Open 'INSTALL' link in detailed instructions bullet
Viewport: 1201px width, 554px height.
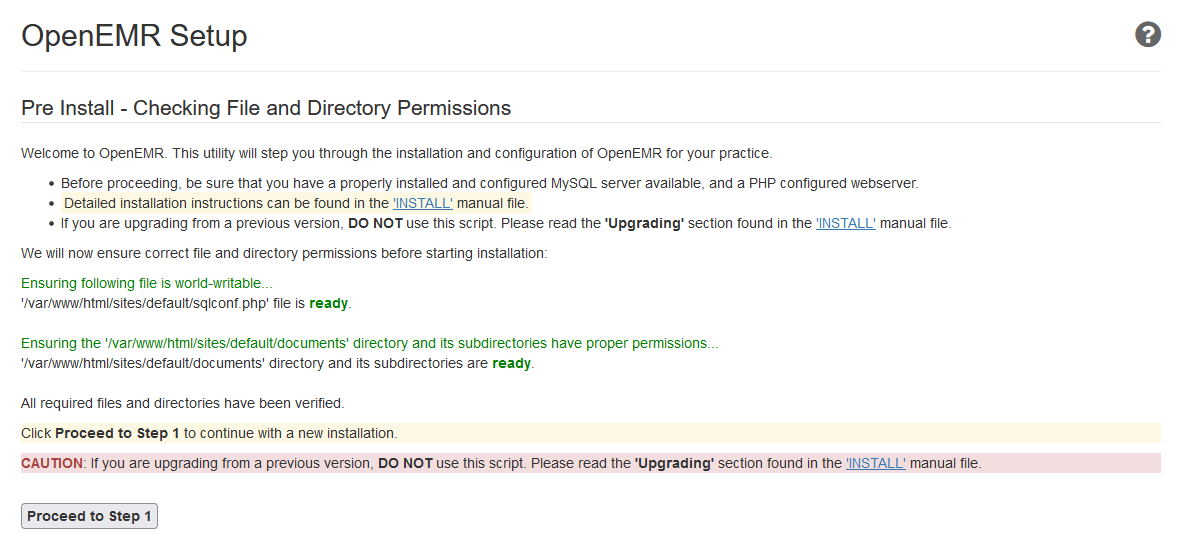[x=422, y=203]
